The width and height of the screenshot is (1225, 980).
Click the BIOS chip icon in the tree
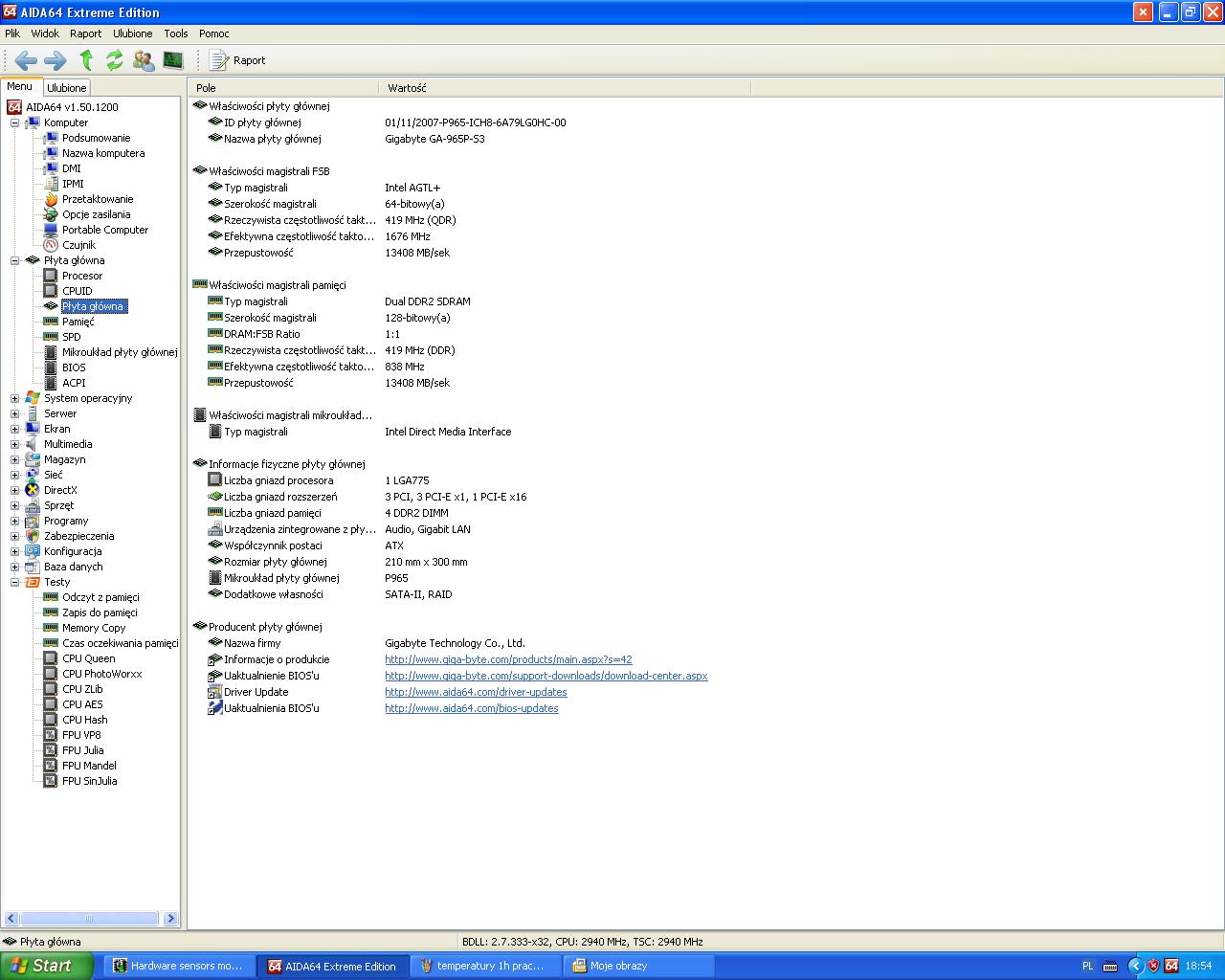click(51, 367)
